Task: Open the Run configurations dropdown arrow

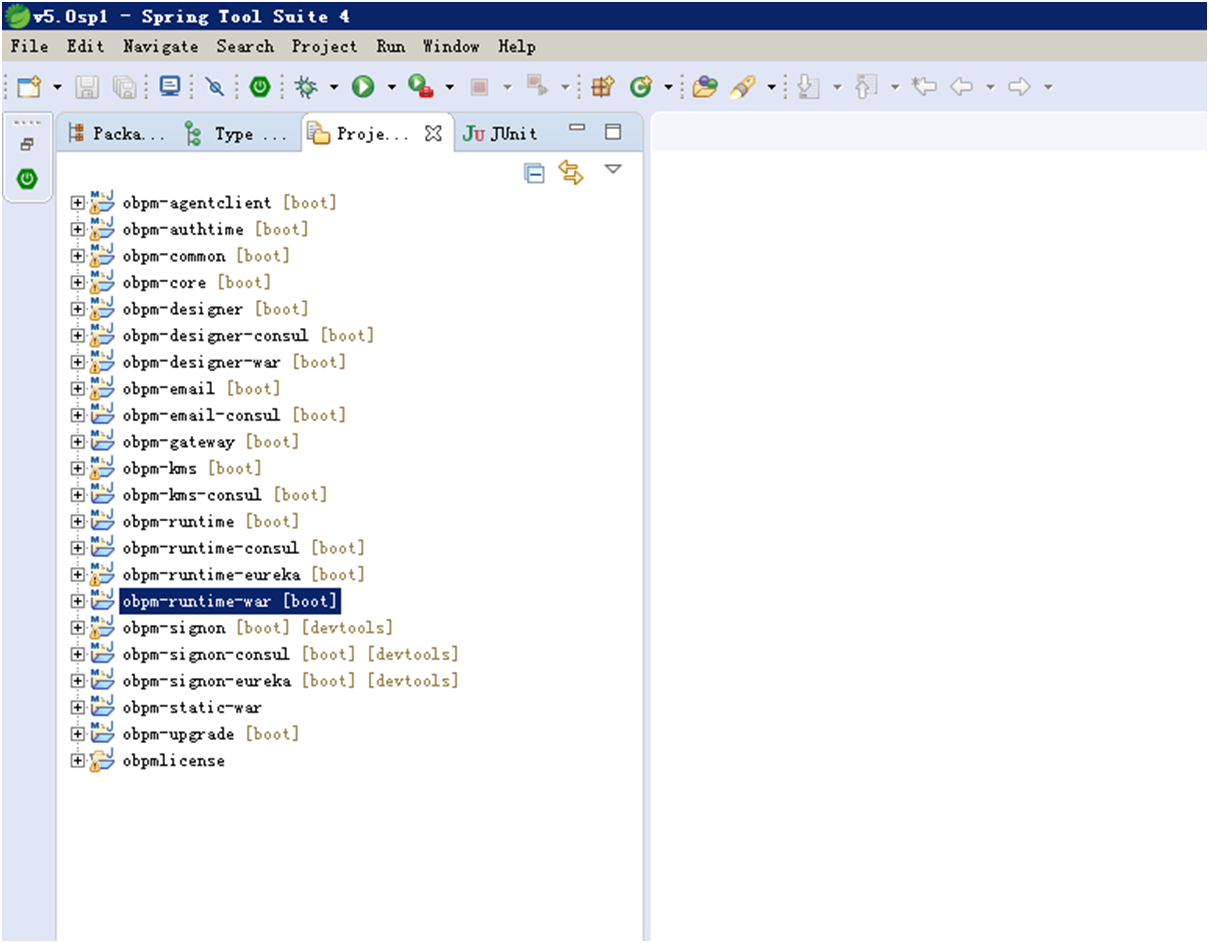Action: [x=391, y=87]
